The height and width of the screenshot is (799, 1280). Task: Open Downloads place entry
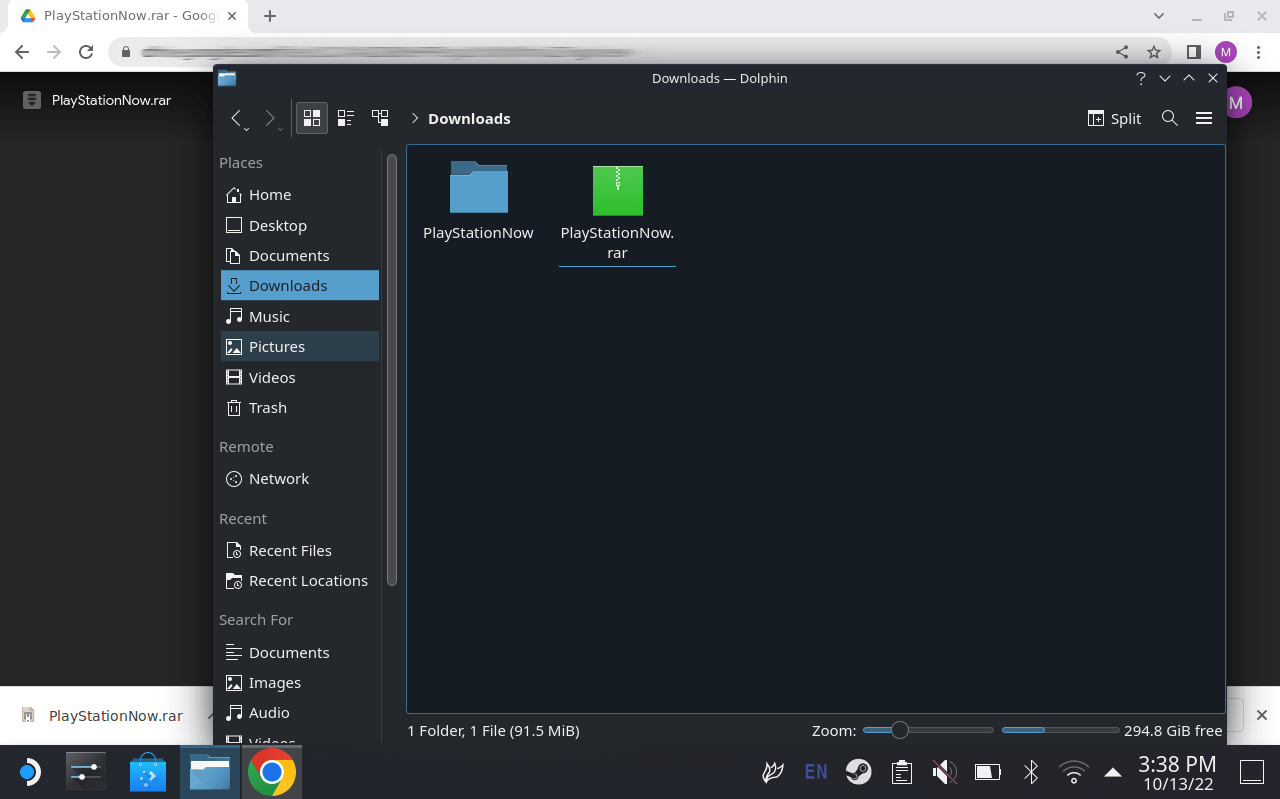click(x=300, y=285)
